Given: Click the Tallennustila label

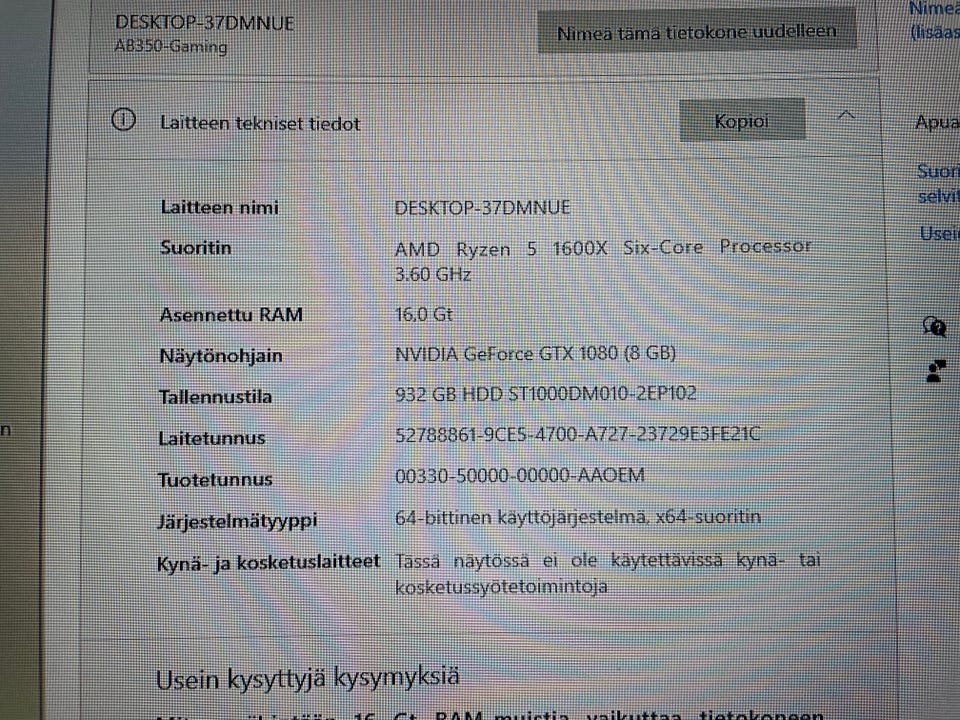Looking at the screenshot, I should click(216, 397).
